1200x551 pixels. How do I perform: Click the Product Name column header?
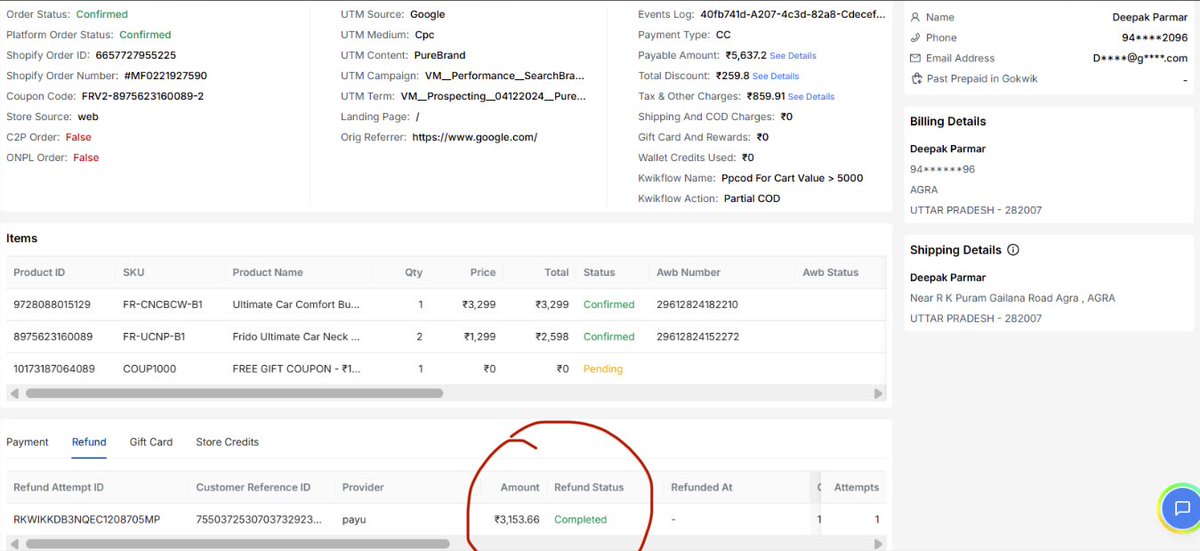point(268,272)
